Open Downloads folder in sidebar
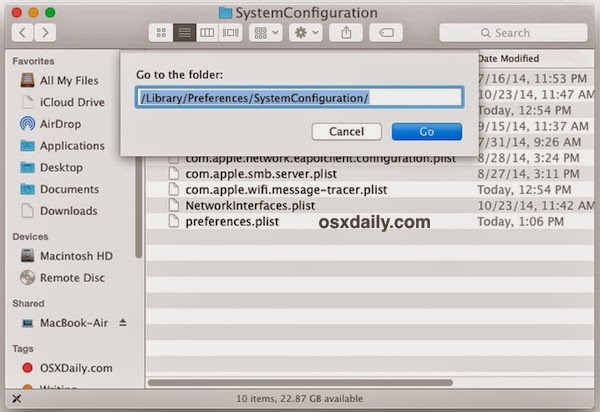 tap(59, 211)
